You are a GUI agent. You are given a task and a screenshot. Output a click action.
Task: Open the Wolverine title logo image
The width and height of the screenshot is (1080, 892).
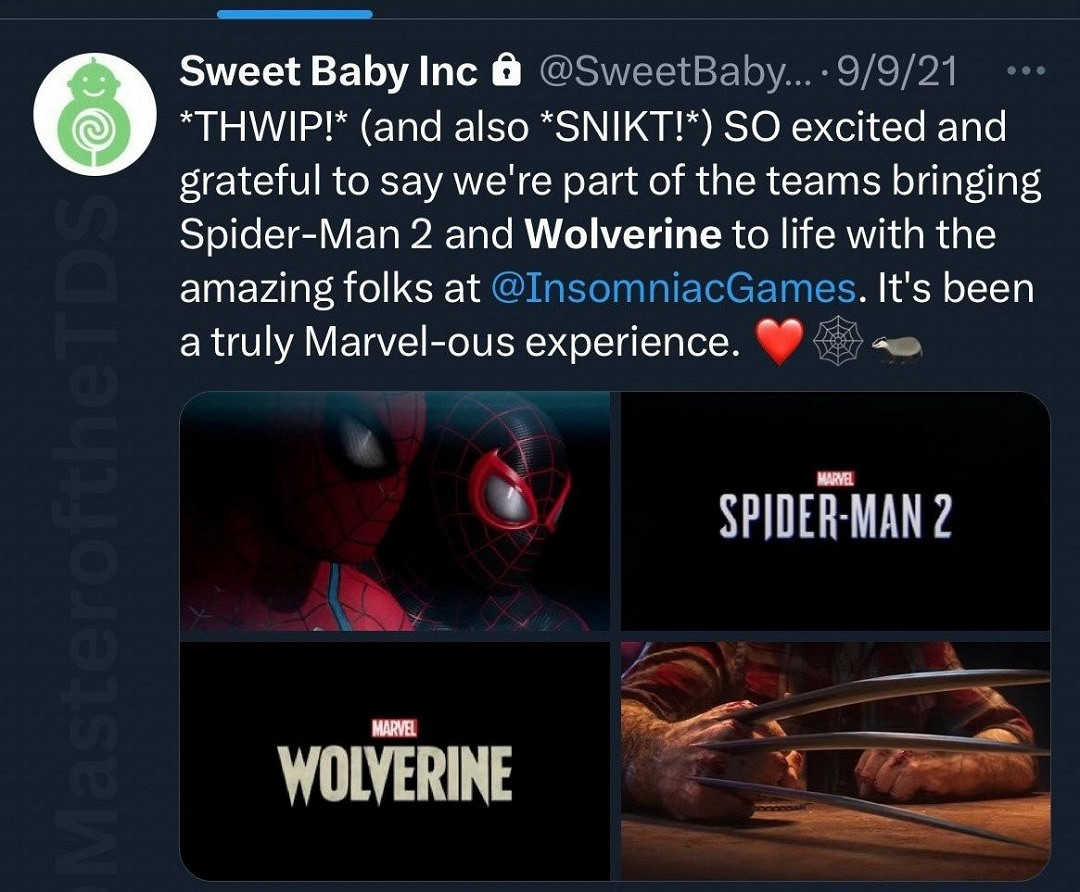(395, 761)
